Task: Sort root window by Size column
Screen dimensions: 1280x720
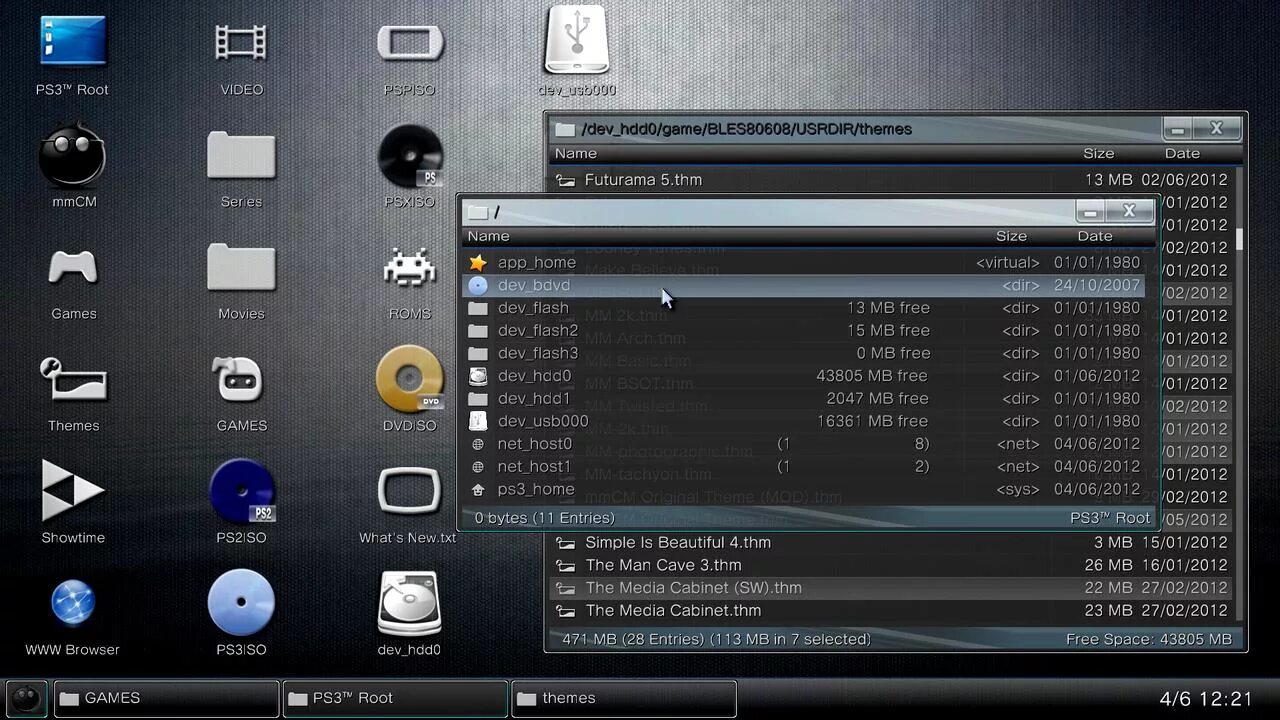Action: pyautogui.click(x=1011, y=236)
